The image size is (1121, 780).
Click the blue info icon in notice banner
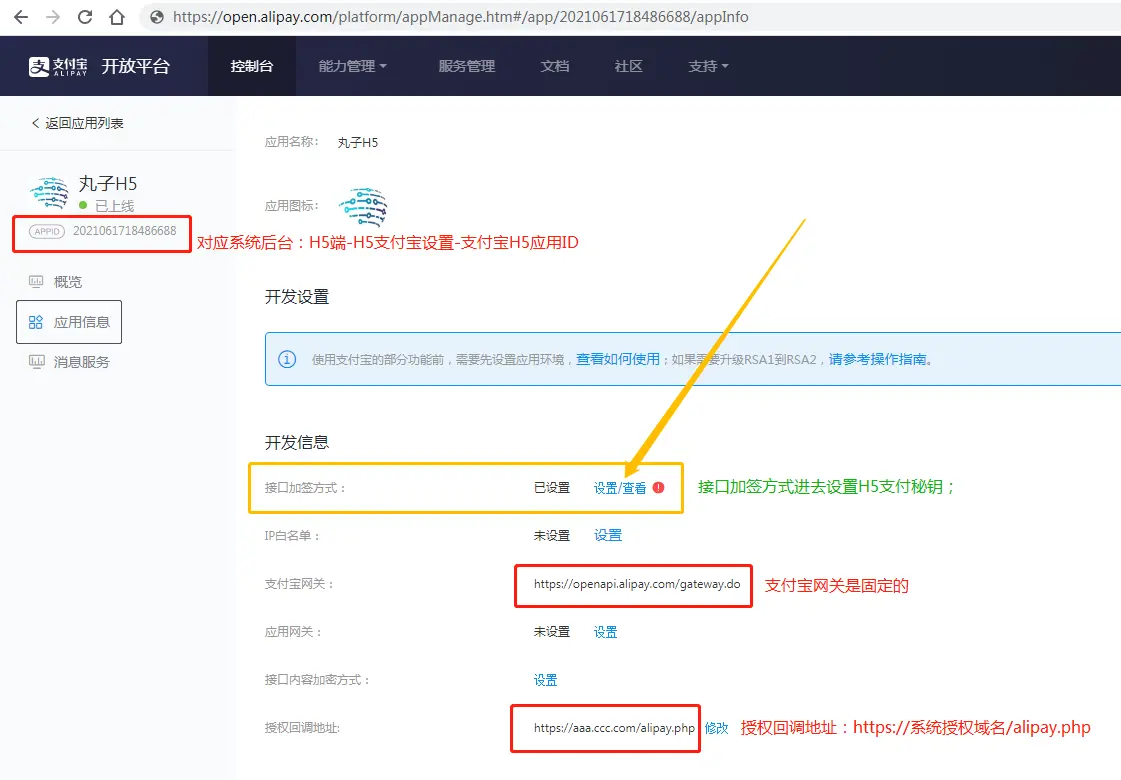pos(287,359)
